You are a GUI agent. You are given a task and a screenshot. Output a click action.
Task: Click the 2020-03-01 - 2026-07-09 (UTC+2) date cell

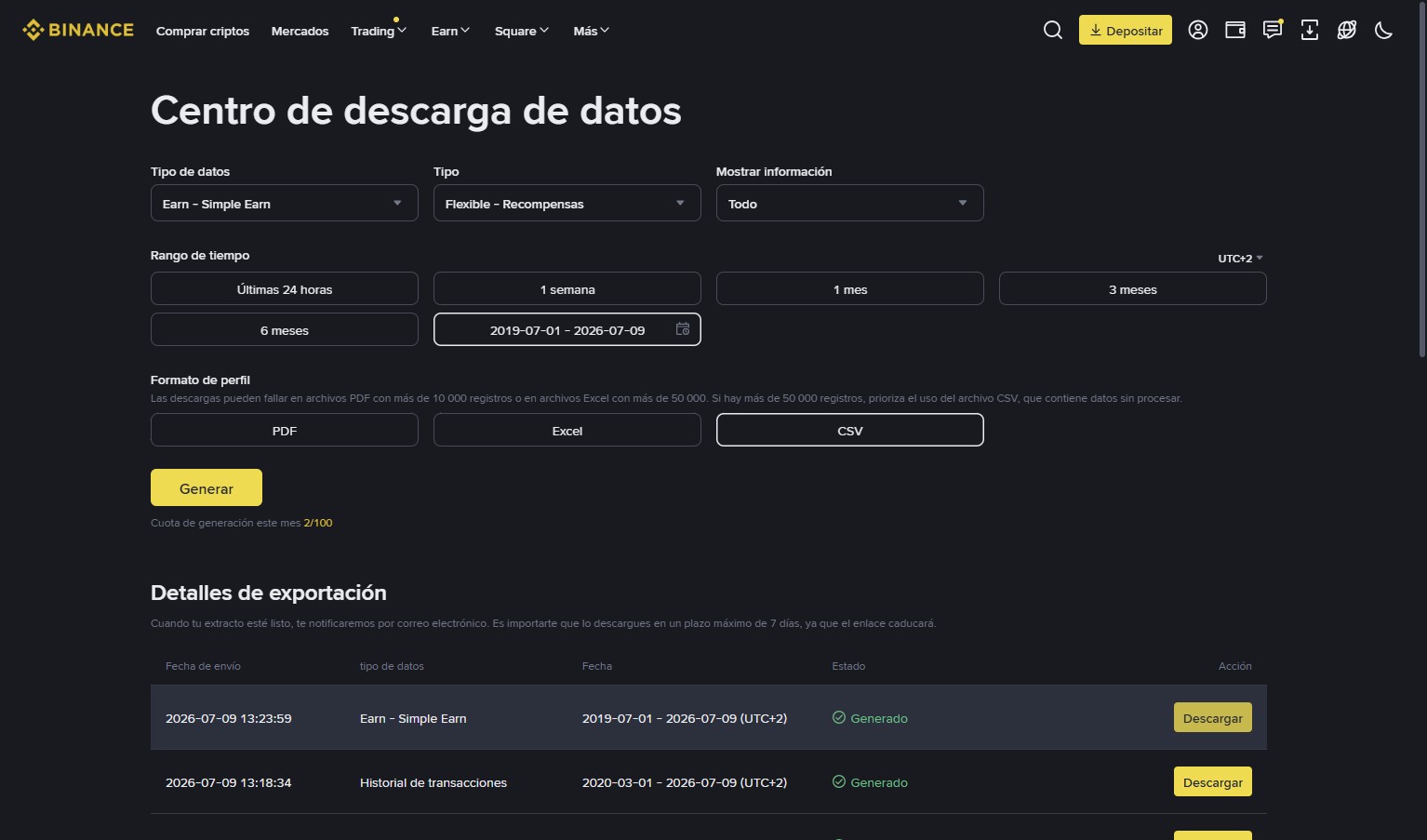point(685,782)
